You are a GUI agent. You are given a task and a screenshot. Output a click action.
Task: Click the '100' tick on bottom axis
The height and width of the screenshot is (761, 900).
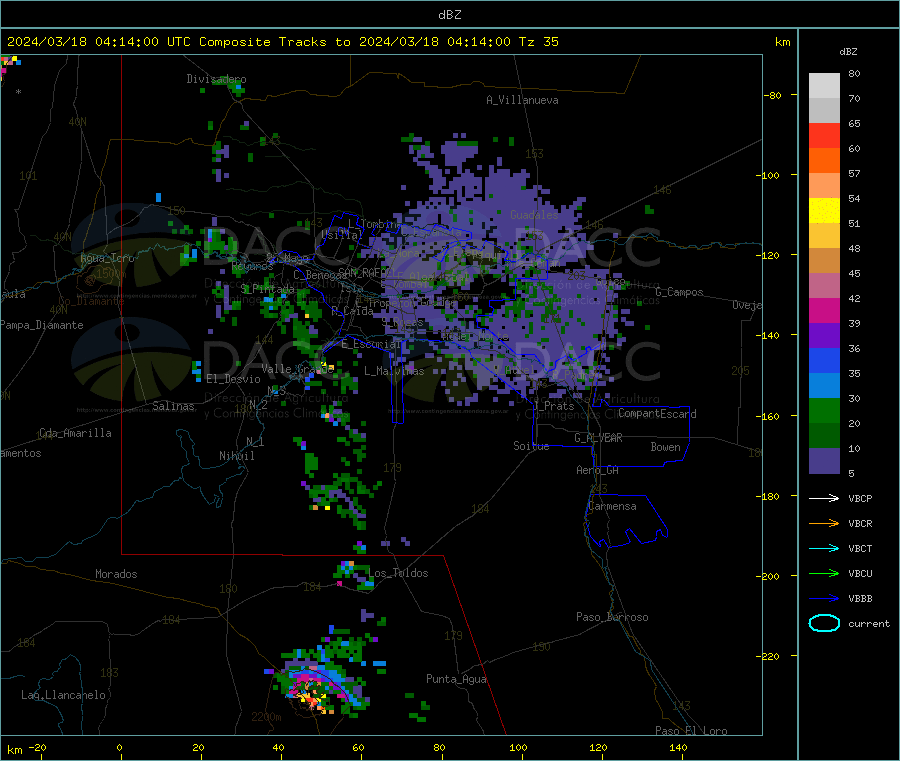(x=518, y=747)
